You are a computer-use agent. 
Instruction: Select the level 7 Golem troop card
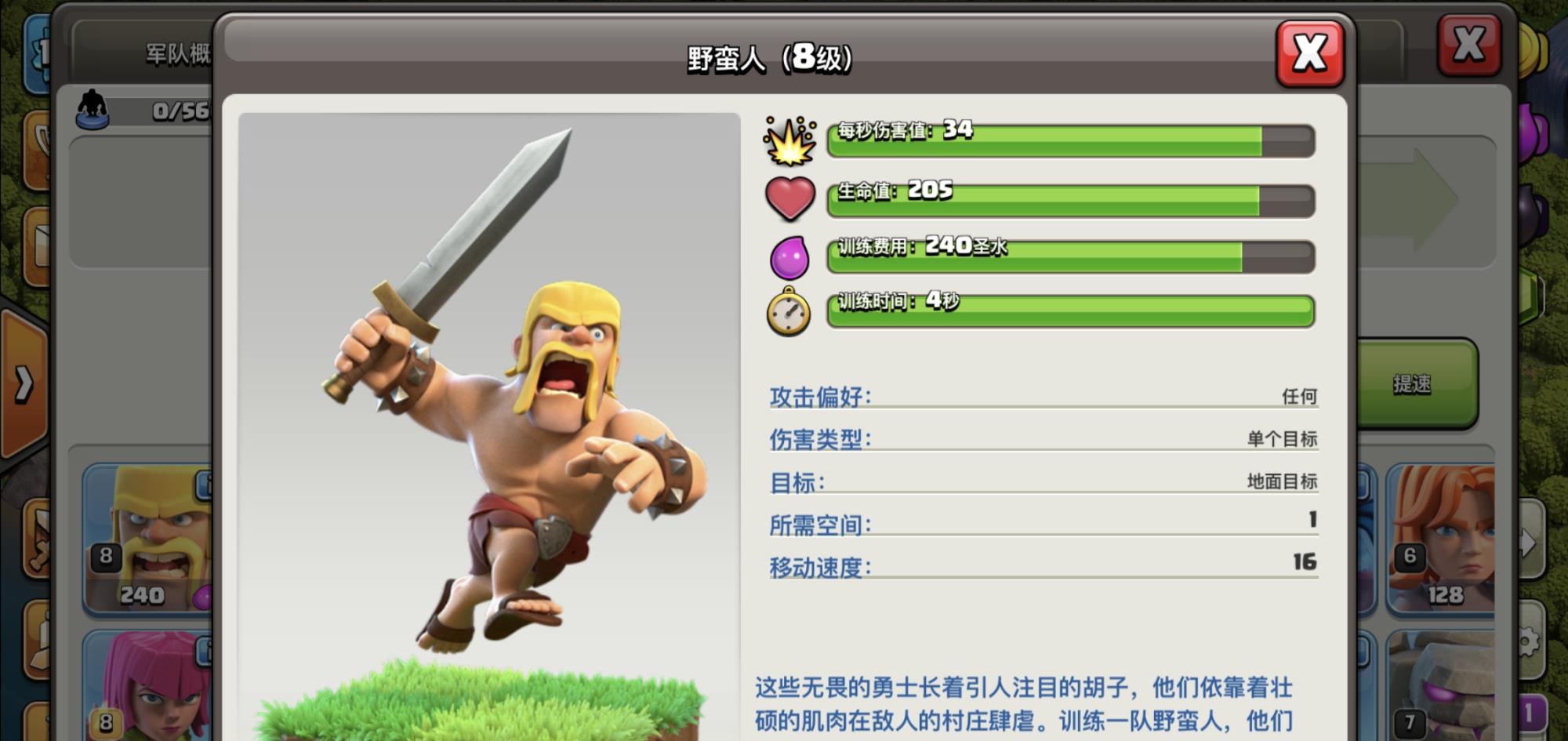pos(1440,686)
